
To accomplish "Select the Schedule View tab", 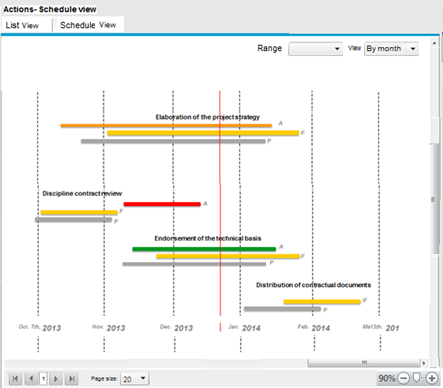I will [88, 25].
